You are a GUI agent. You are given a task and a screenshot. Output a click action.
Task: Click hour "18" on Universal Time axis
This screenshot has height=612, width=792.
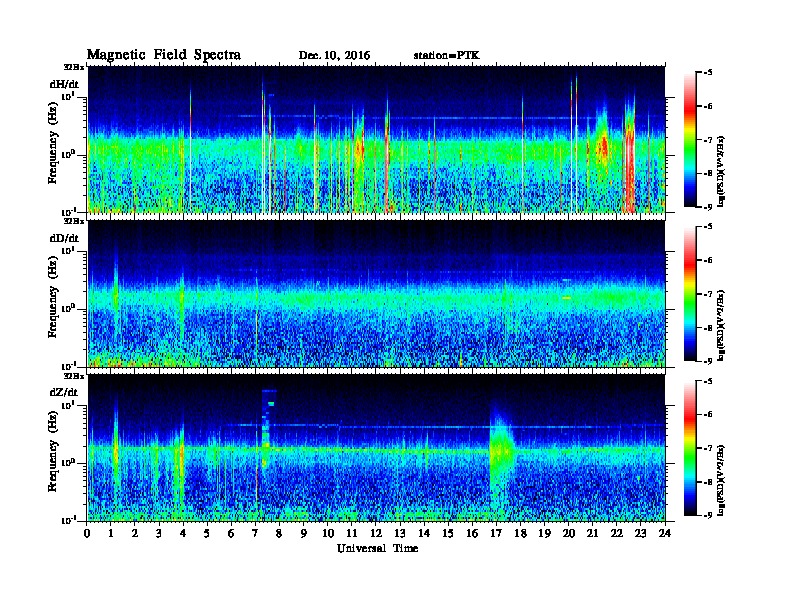click(x=520, y=533)
